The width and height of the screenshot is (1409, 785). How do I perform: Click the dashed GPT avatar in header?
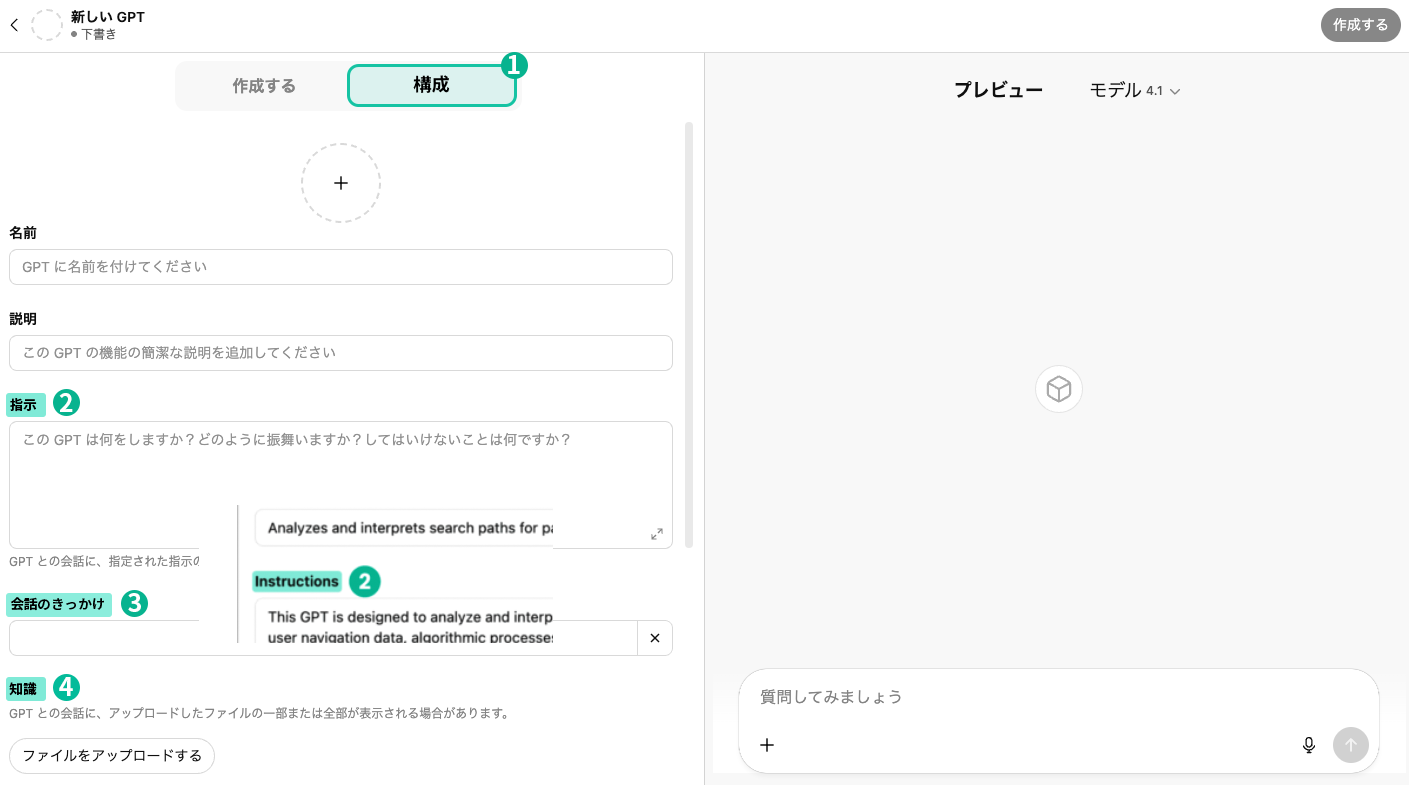pos(47,25)
